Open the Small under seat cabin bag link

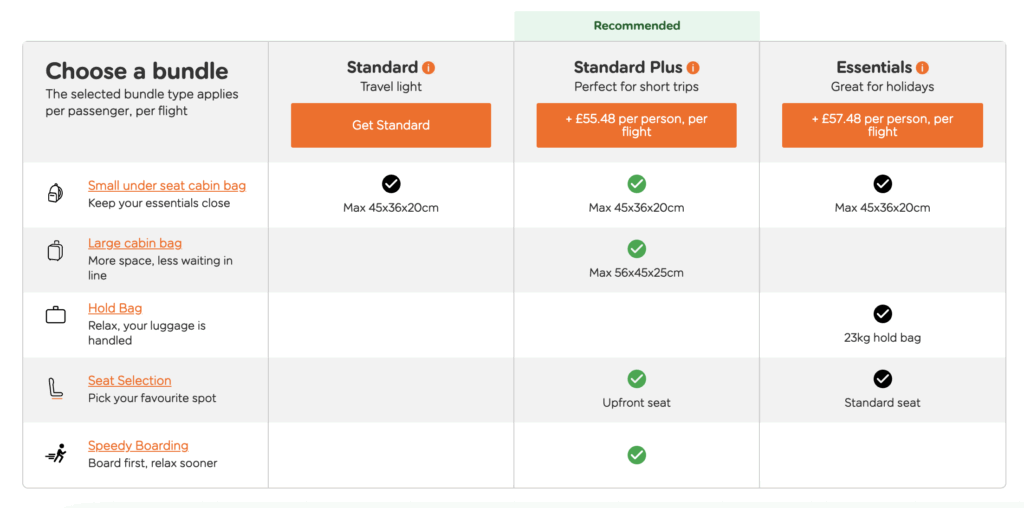167,186
